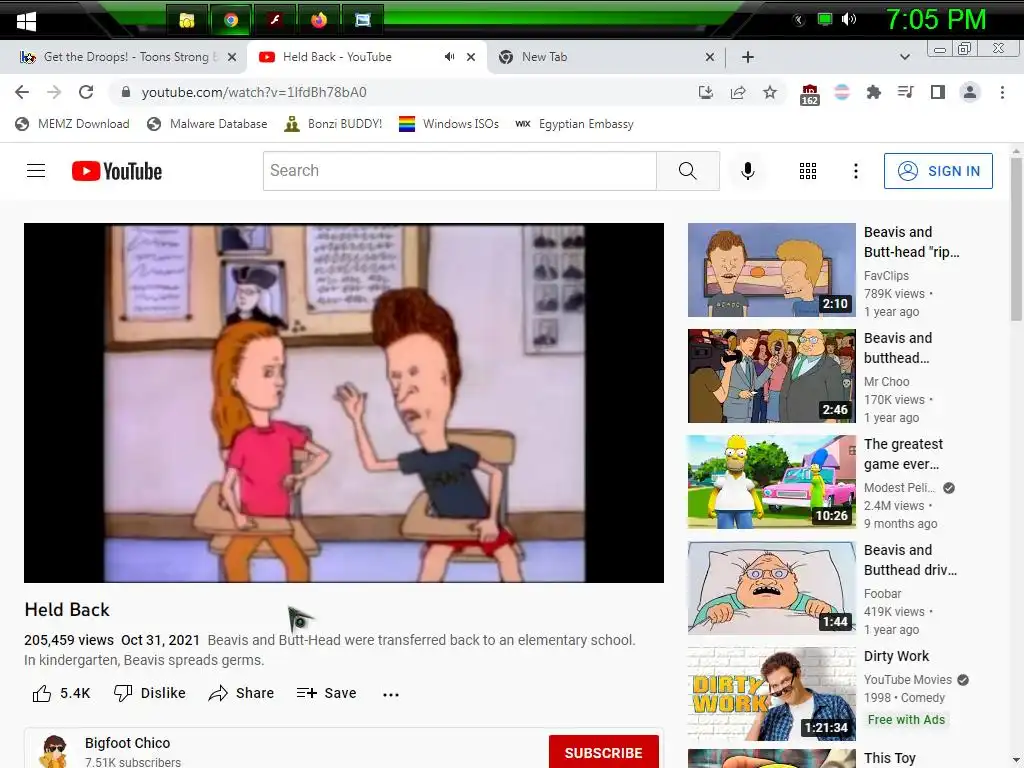
Task: Open Egyptian Embassy bookmark
Action: 574,123
